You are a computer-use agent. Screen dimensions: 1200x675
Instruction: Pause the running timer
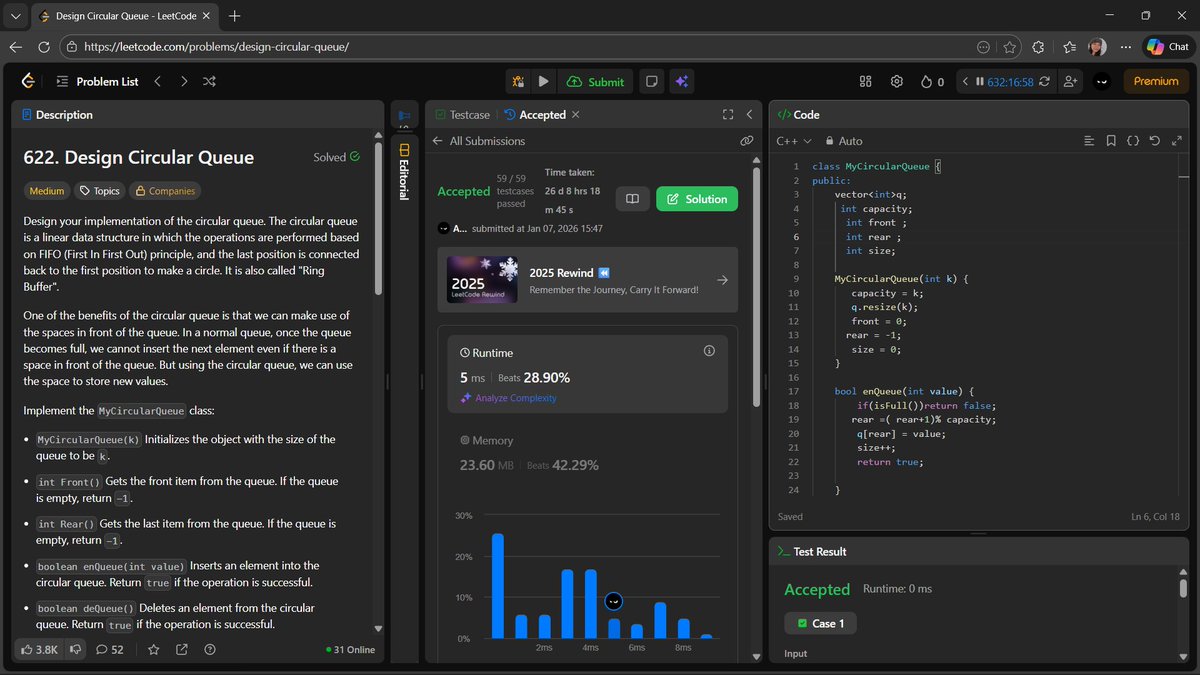tap(980, 82)
